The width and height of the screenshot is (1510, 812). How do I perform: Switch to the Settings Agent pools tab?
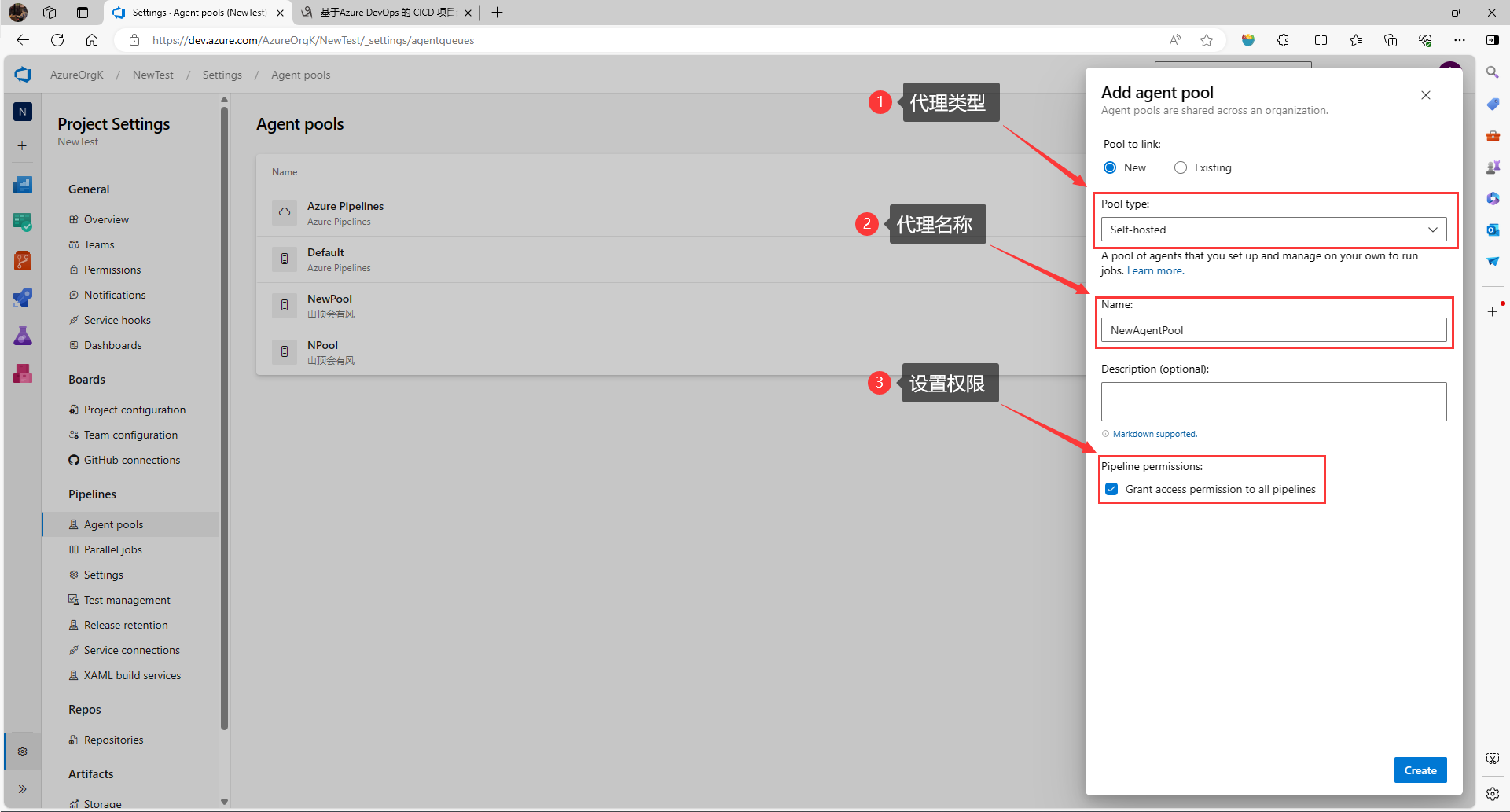click(199, 13)
